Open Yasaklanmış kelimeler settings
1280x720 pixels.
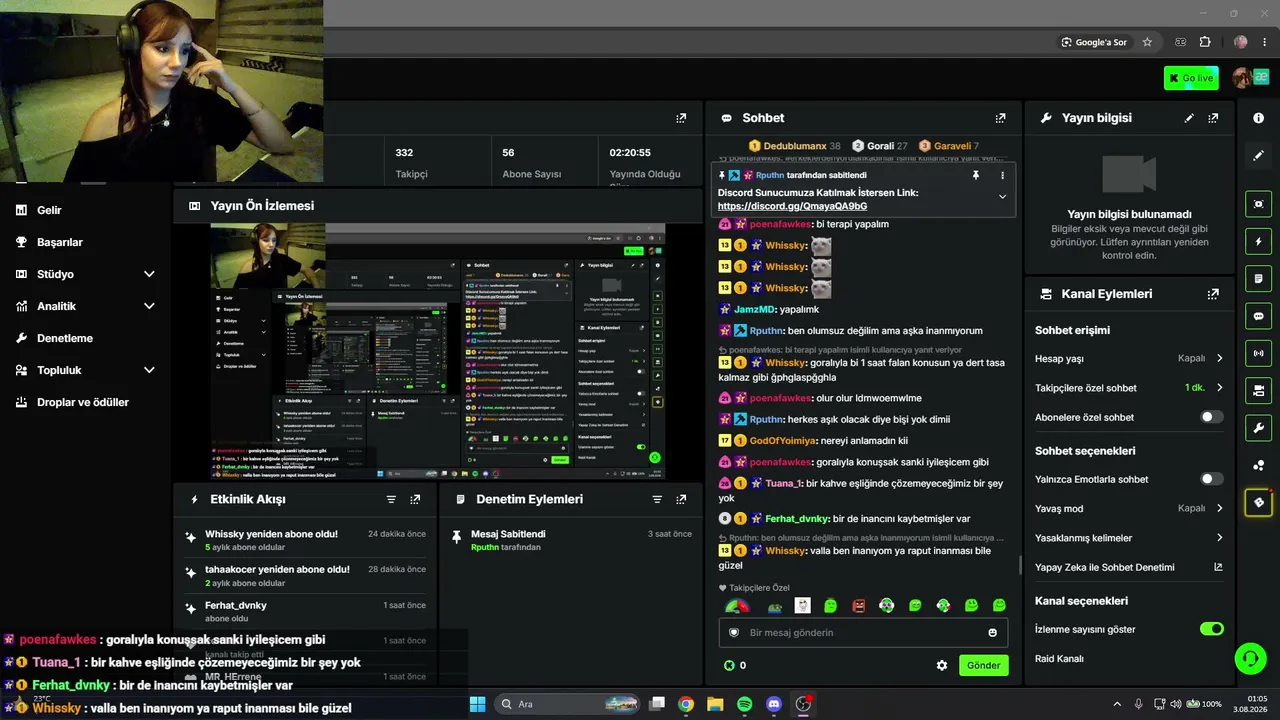[1129, 538]
